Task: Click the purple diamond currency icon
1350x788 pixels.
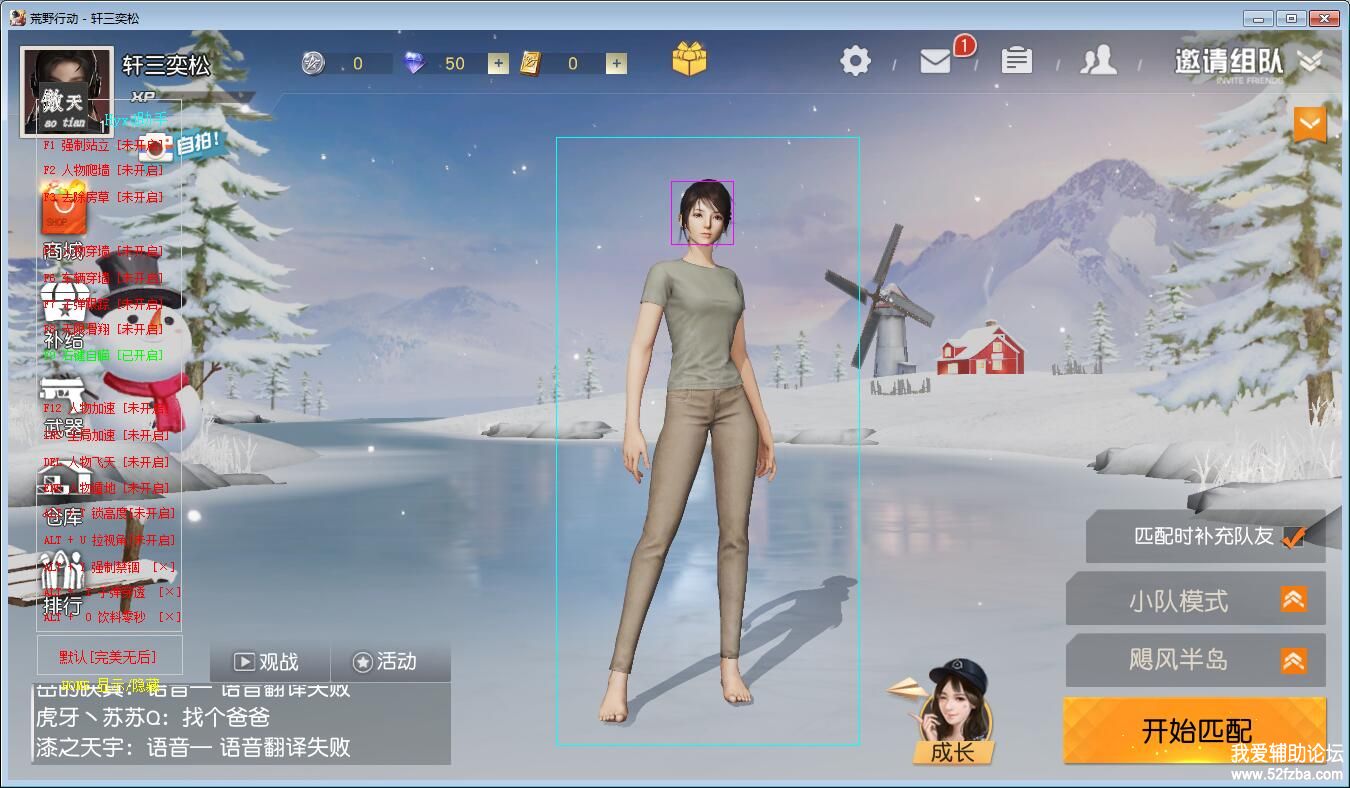Action: click(x=413, y=63)
